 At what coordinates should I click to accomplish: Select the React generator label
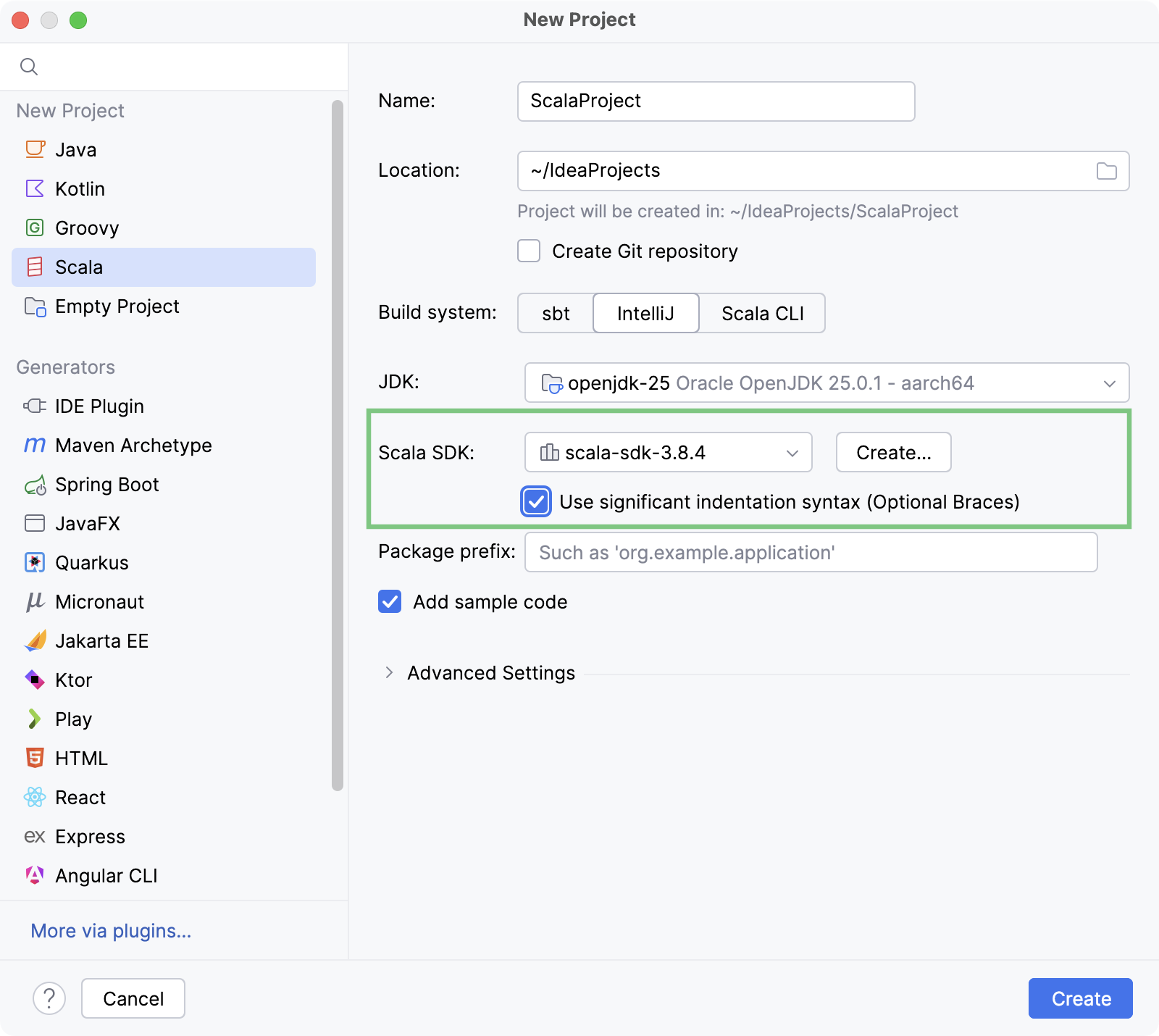pyautogui.click(x=80, y=797)
